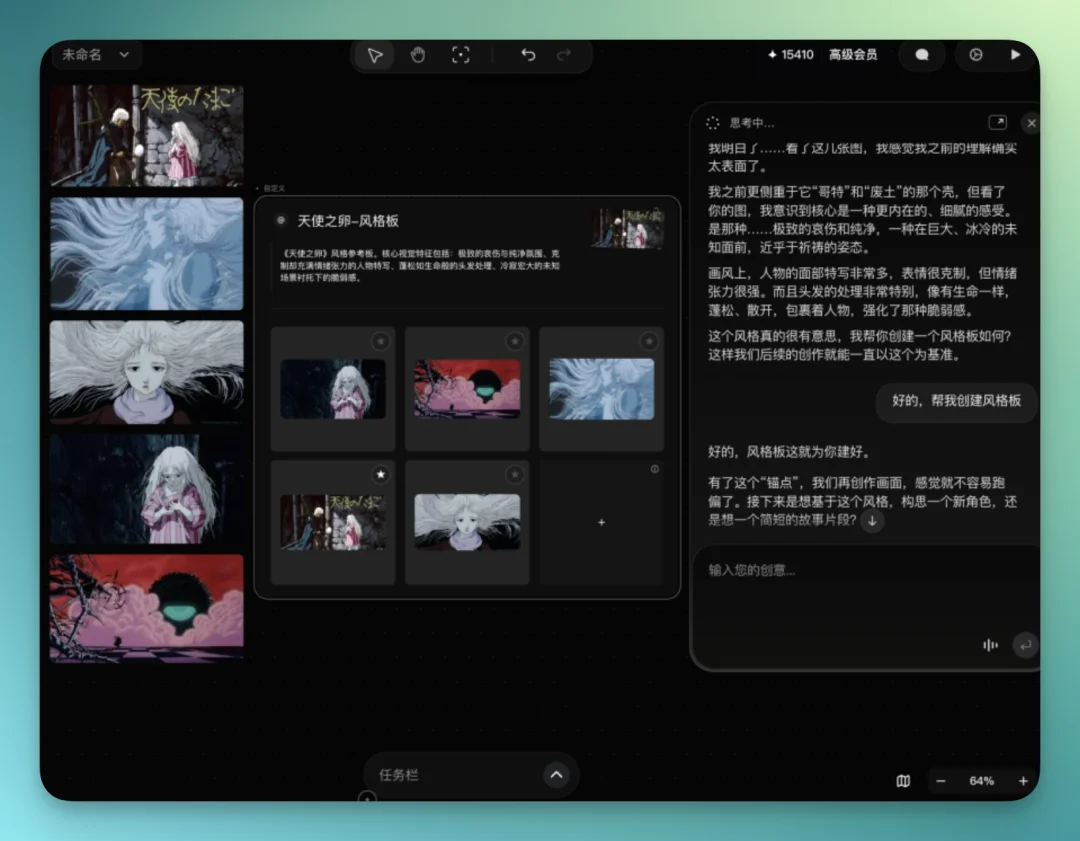Start voice input with the waveform icon
The height and width of the screenshot is (841, 1080).
[989, 645]
